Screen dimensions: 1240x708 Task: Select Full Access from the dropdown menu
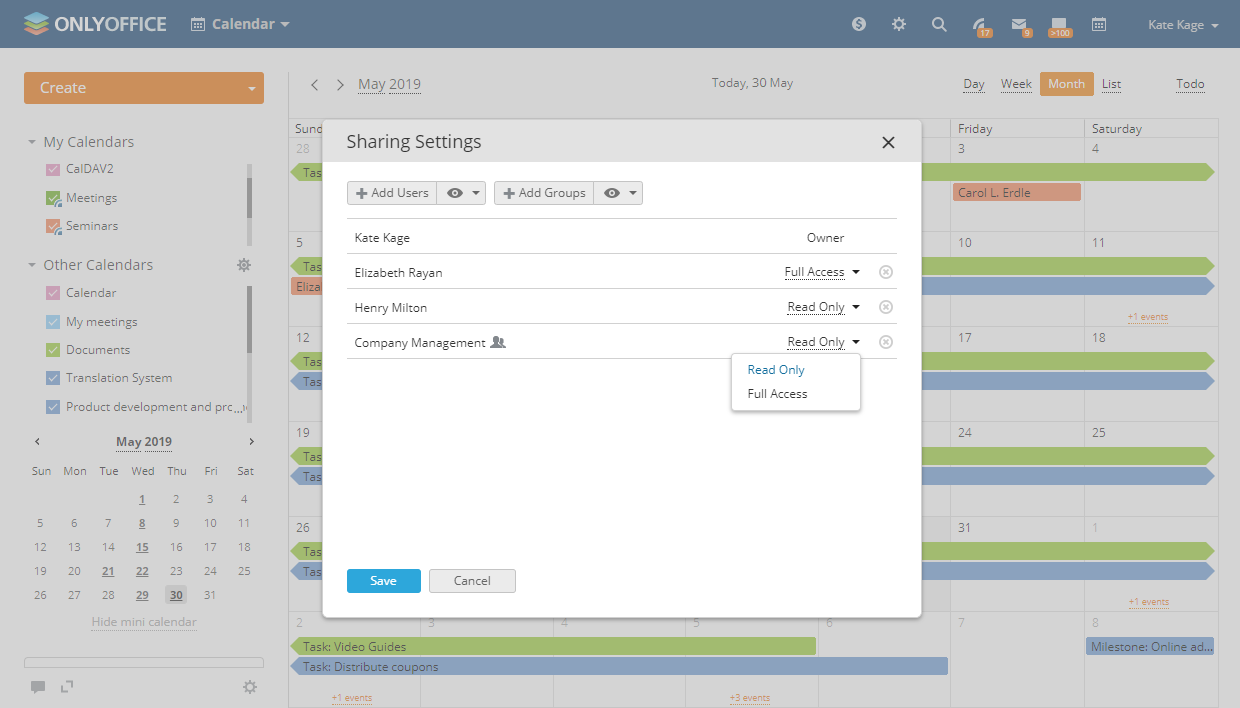(x=777, y=394)
